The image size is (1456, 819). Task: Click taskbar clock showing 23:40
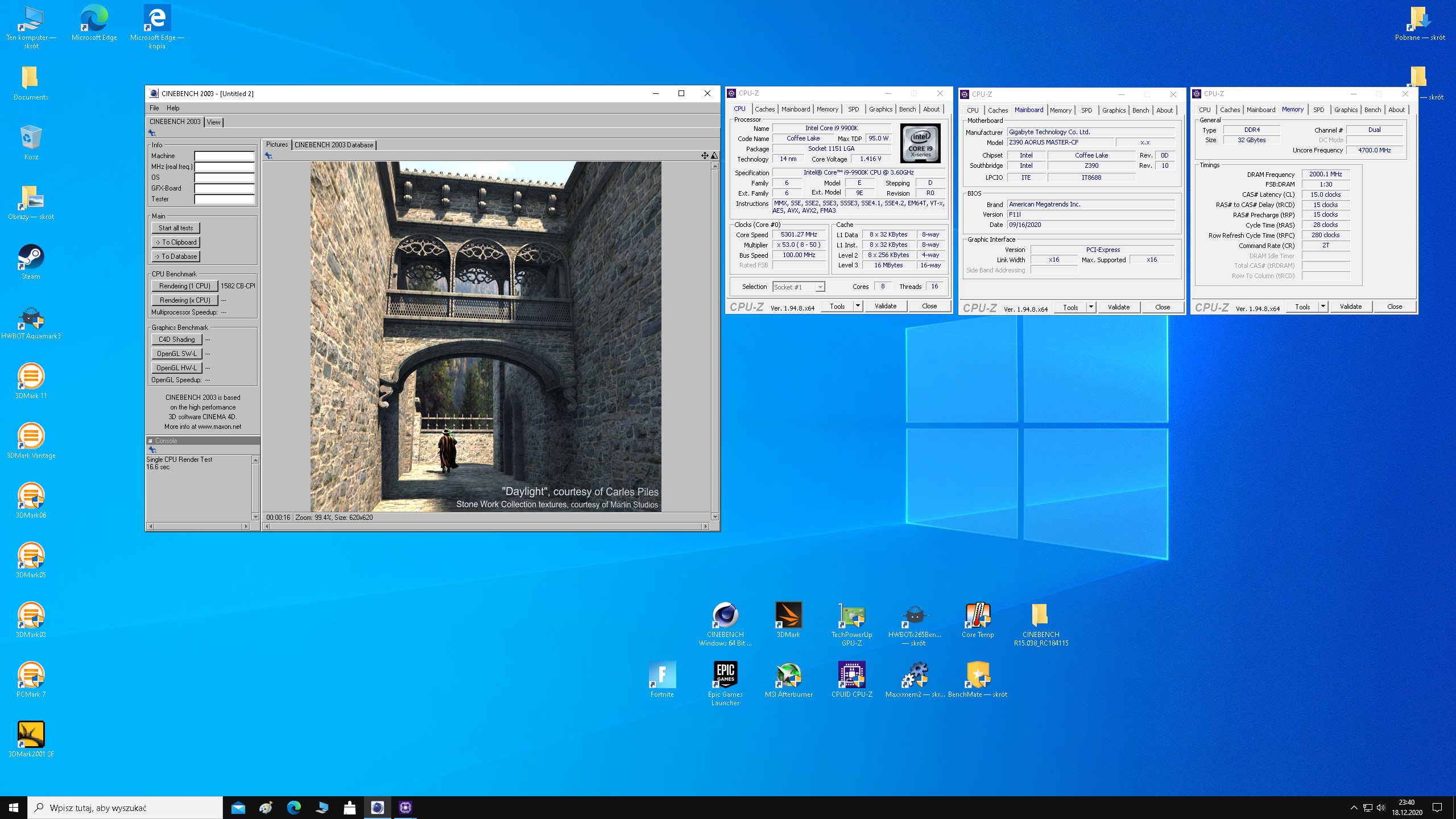[x=1407, y=808]
